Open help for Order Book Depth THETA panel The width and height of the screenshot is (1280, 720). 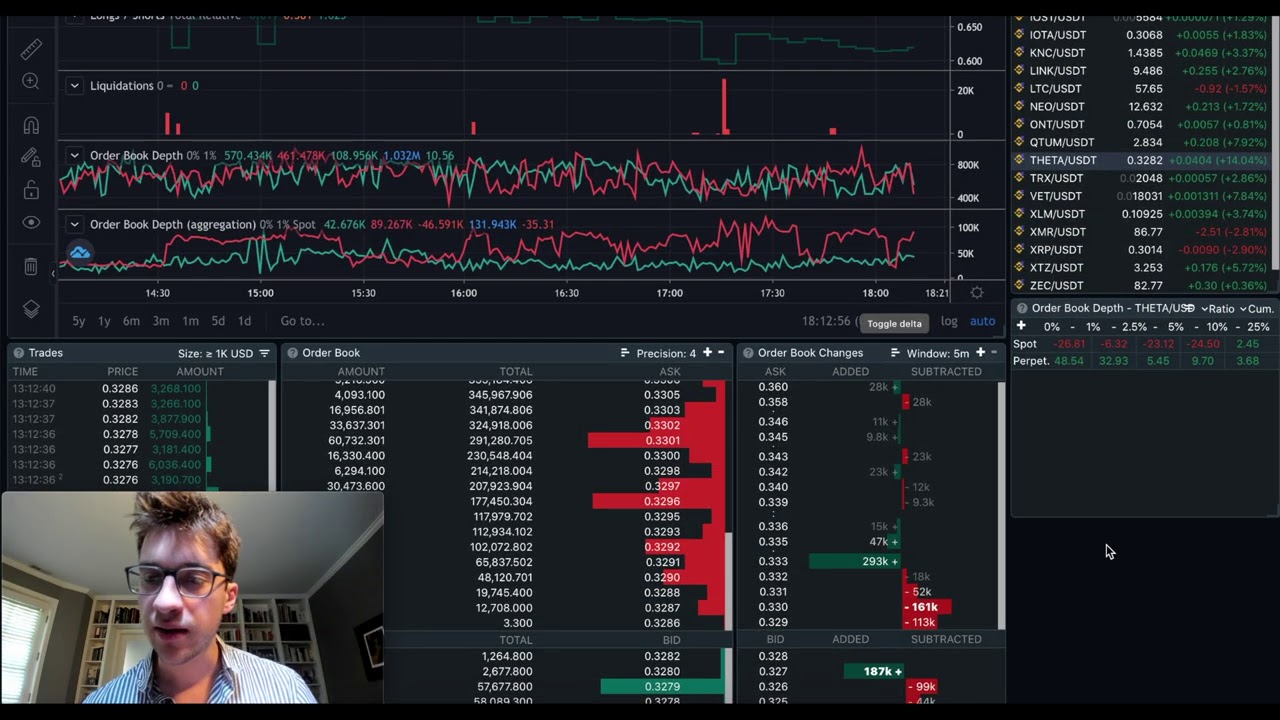click(1022, 308)
